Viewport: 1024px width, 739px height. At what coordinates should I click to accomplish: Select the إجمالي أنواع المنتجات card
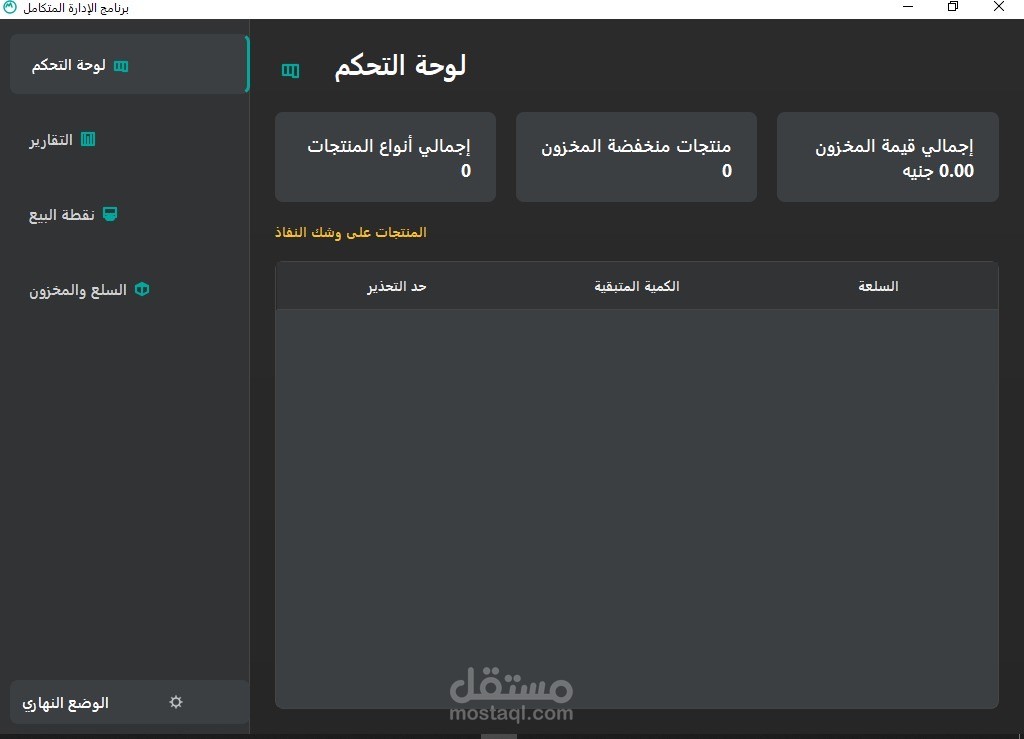coord(385,157)
